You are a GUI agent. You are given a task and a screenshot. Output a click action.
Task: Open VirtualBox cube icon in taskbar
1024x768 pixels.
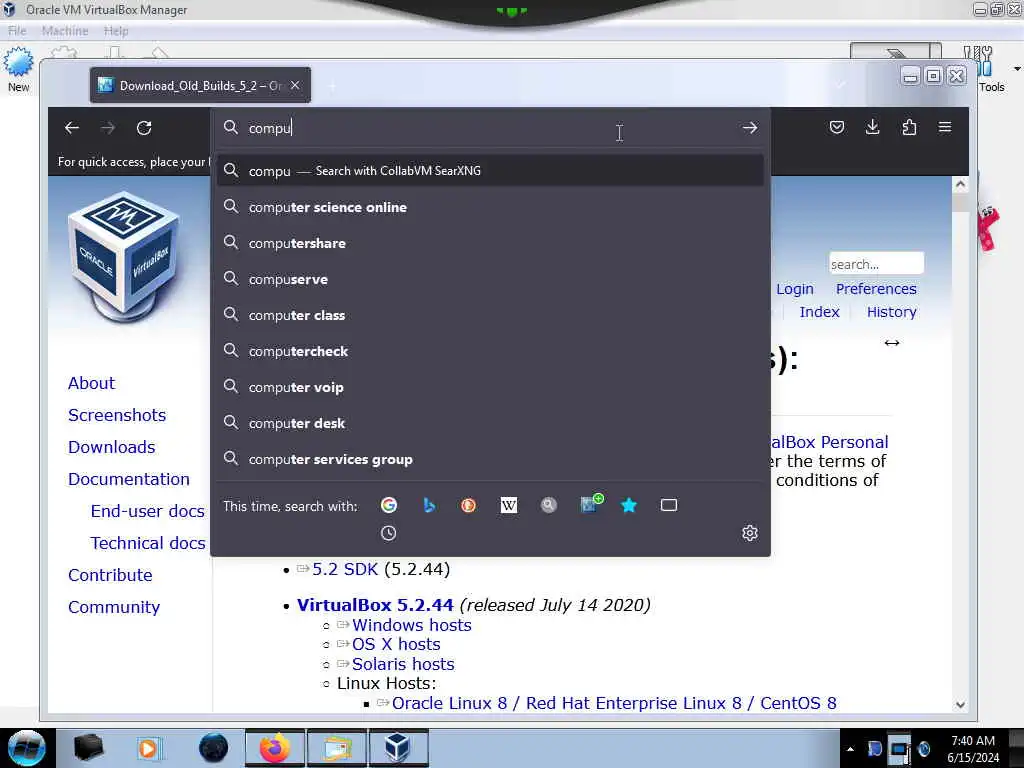[x=398, y=748]
